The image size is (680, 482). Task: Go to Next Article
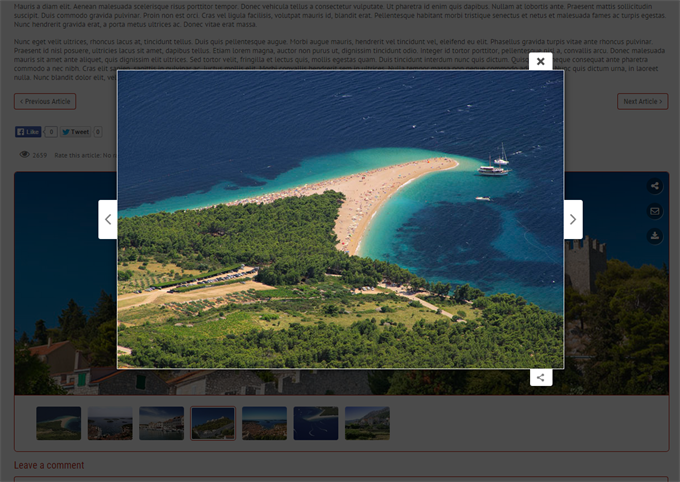pyautogui.click(x=642, y=102)
